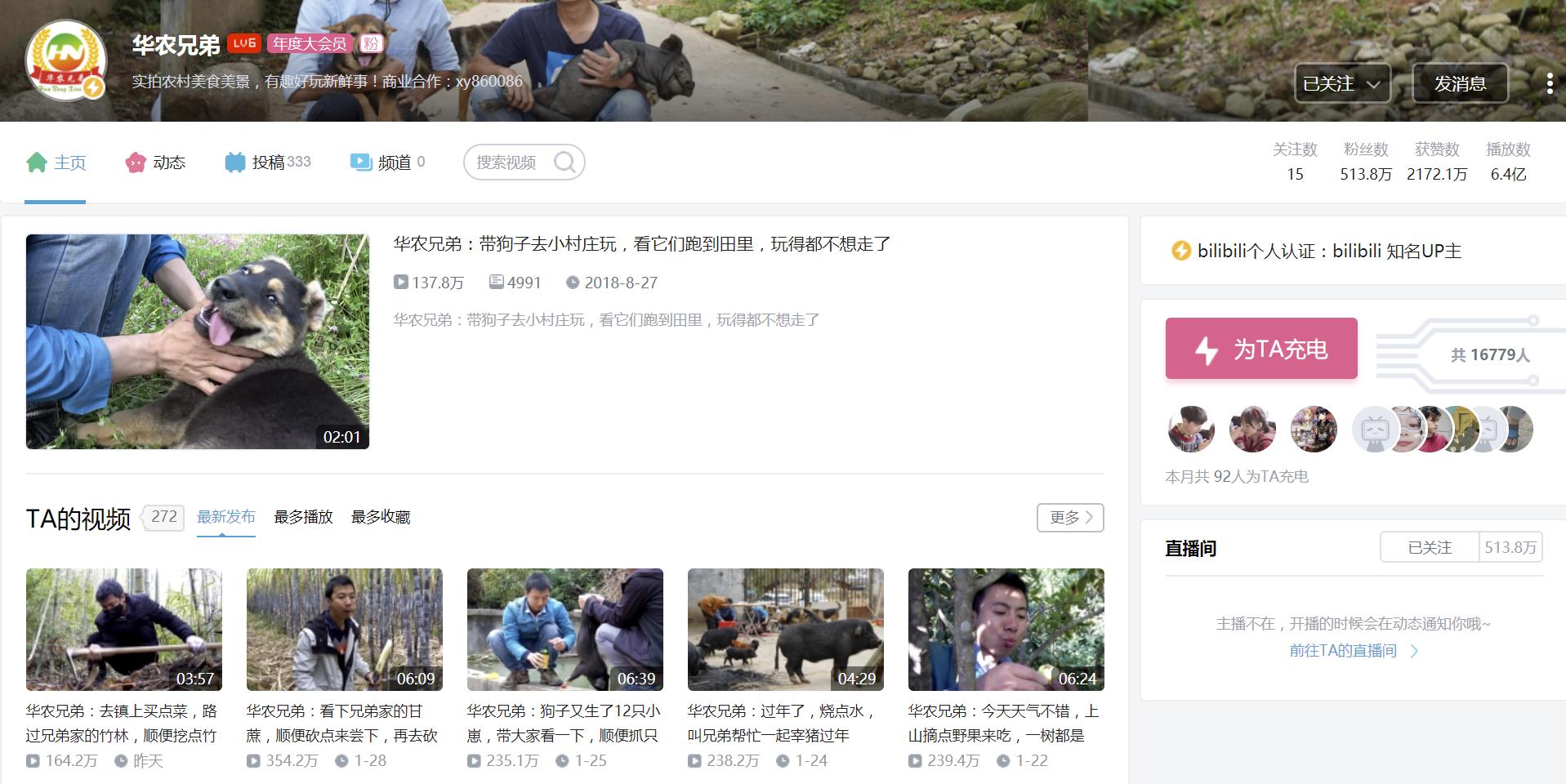Select the 投稿 submissions icon
The width and height of the screenshot is (1566, 784).
click(x=235, y=161)
